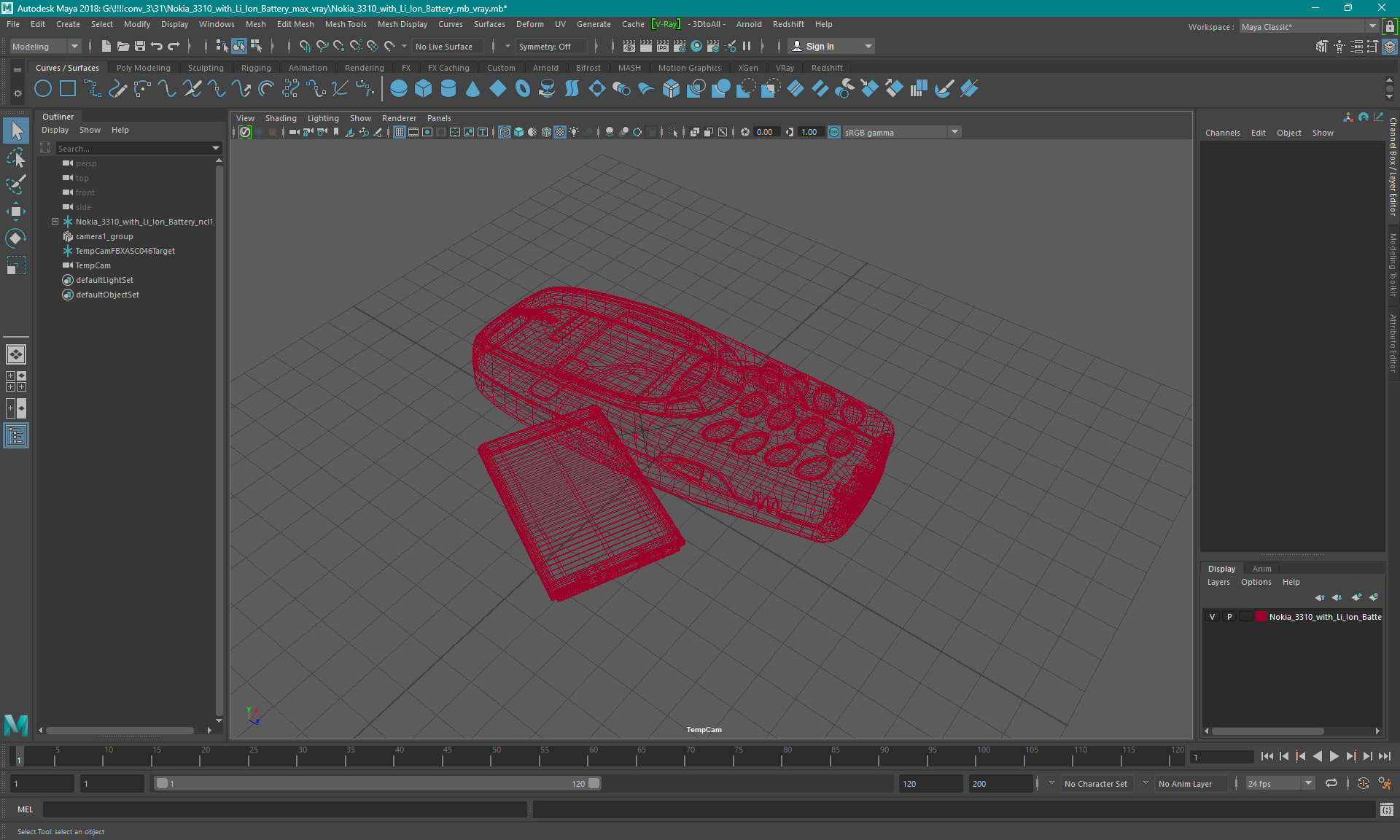
Task: Open the Sign In dropdown
Action: pos(831,46)
